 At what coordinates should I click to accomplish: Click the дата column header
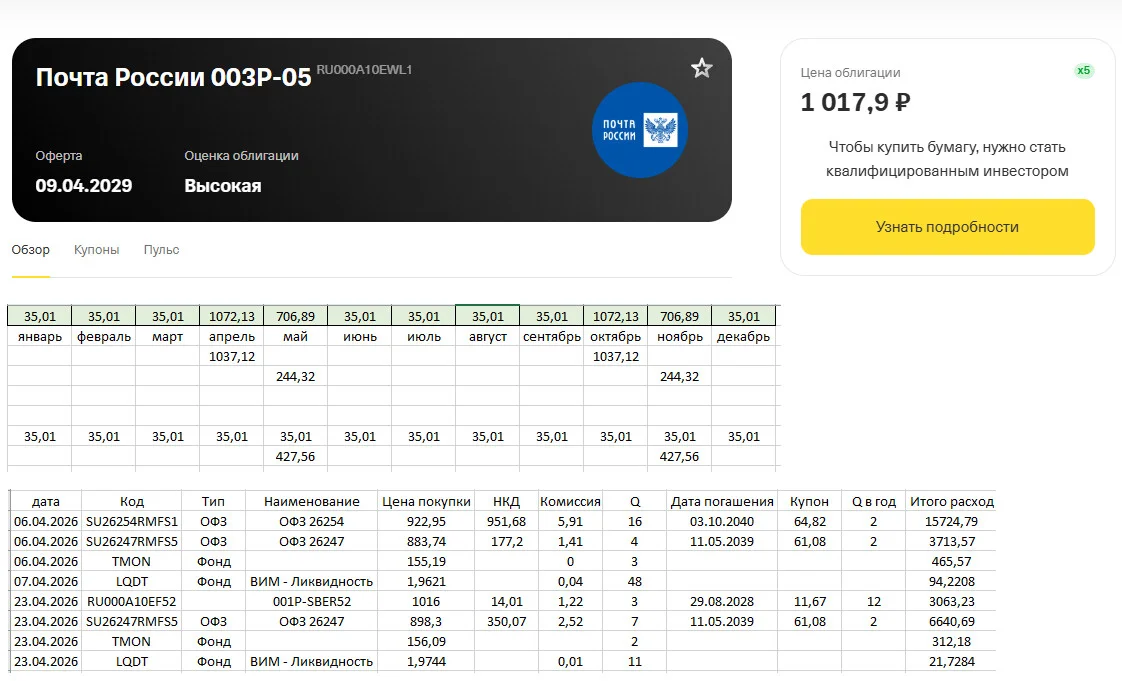coord(46,501)
